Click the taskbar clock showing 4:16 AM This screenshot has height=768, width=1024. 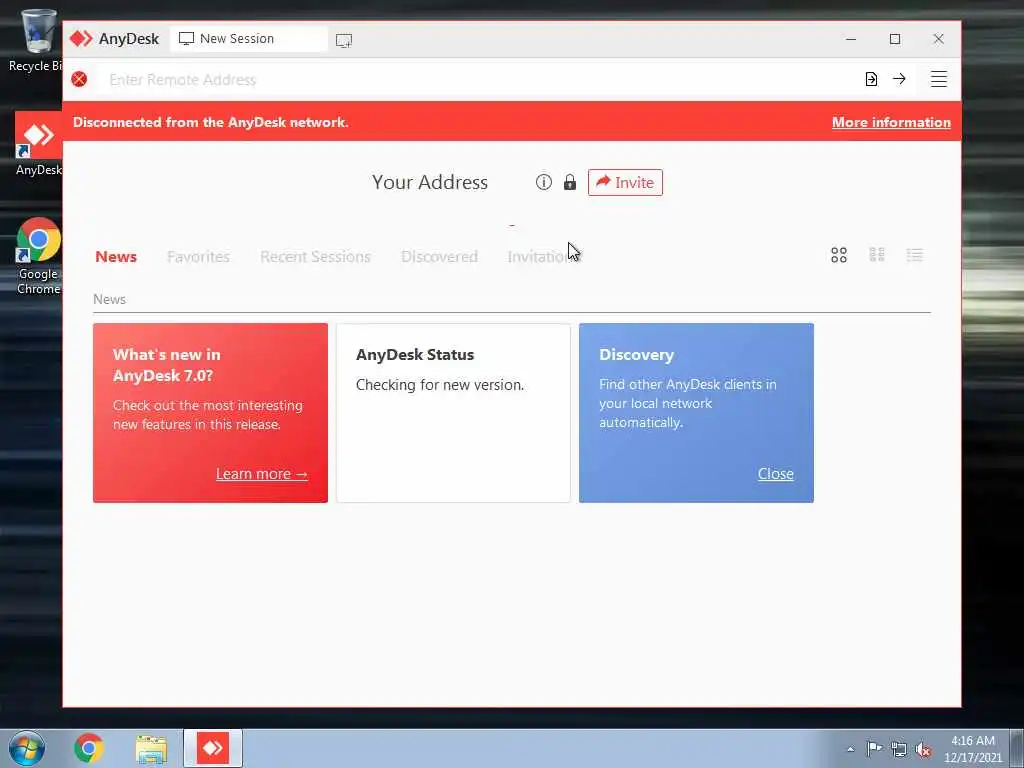972,749
